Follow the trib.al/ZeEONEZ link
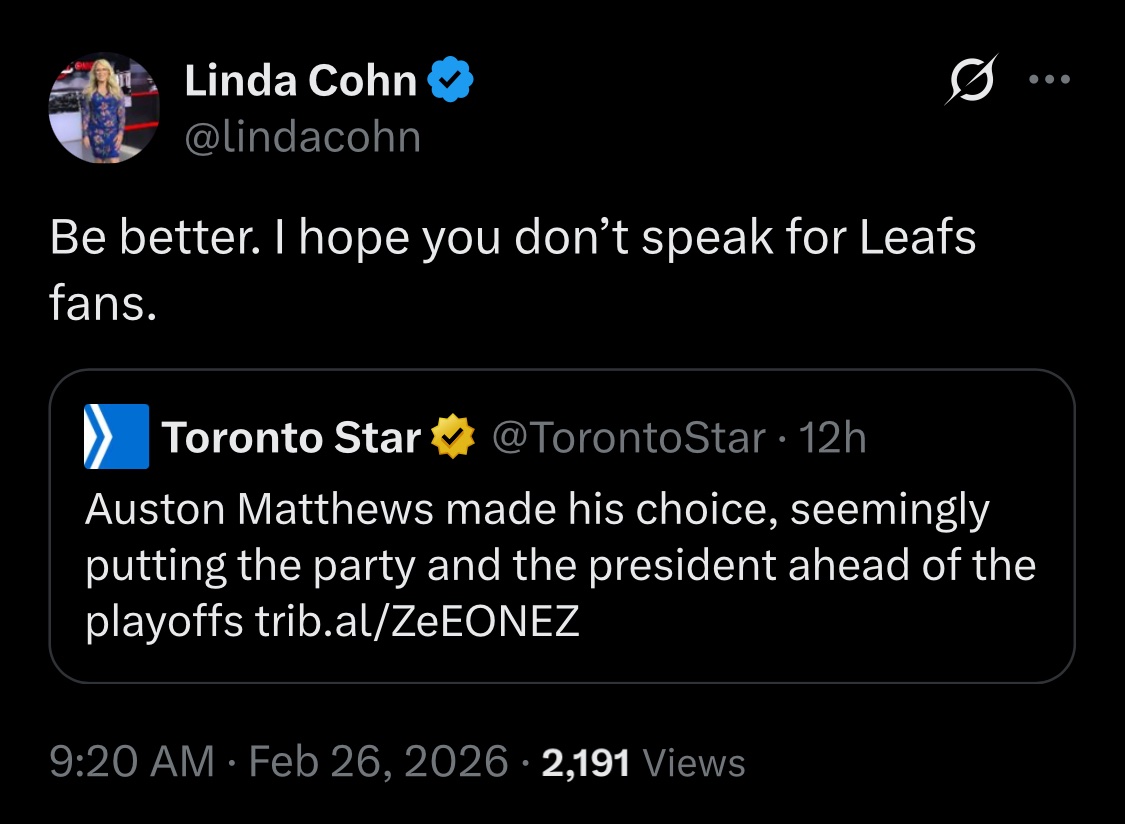This screenshot has height=824, width=1125. pyautogui.click(x=414, y=622)
